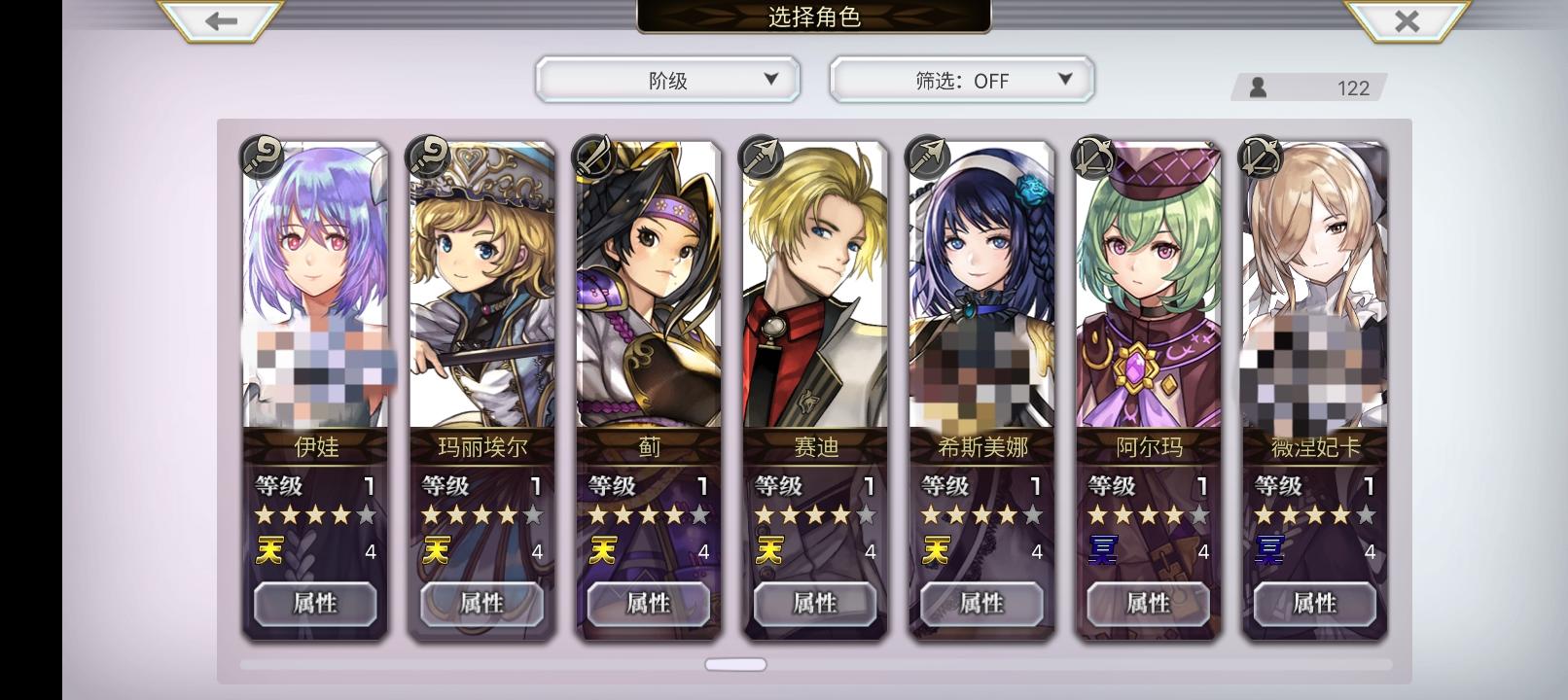Viewport: 1568px width, 700px height.
Task: Select character portrait 希斯美娜
Action: click(981, 287)
